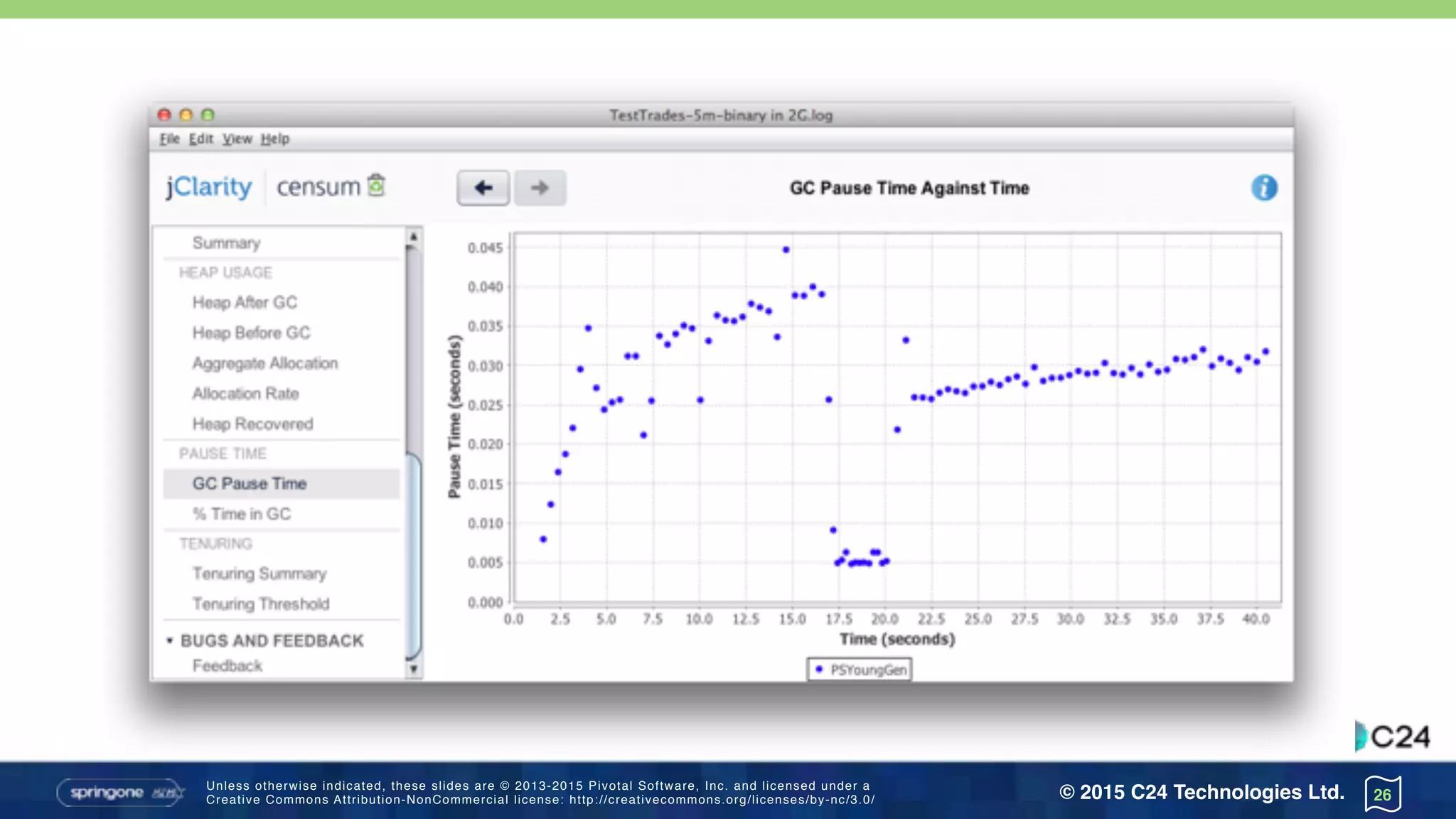Select Tenuring Summary item

pos(259,574)
